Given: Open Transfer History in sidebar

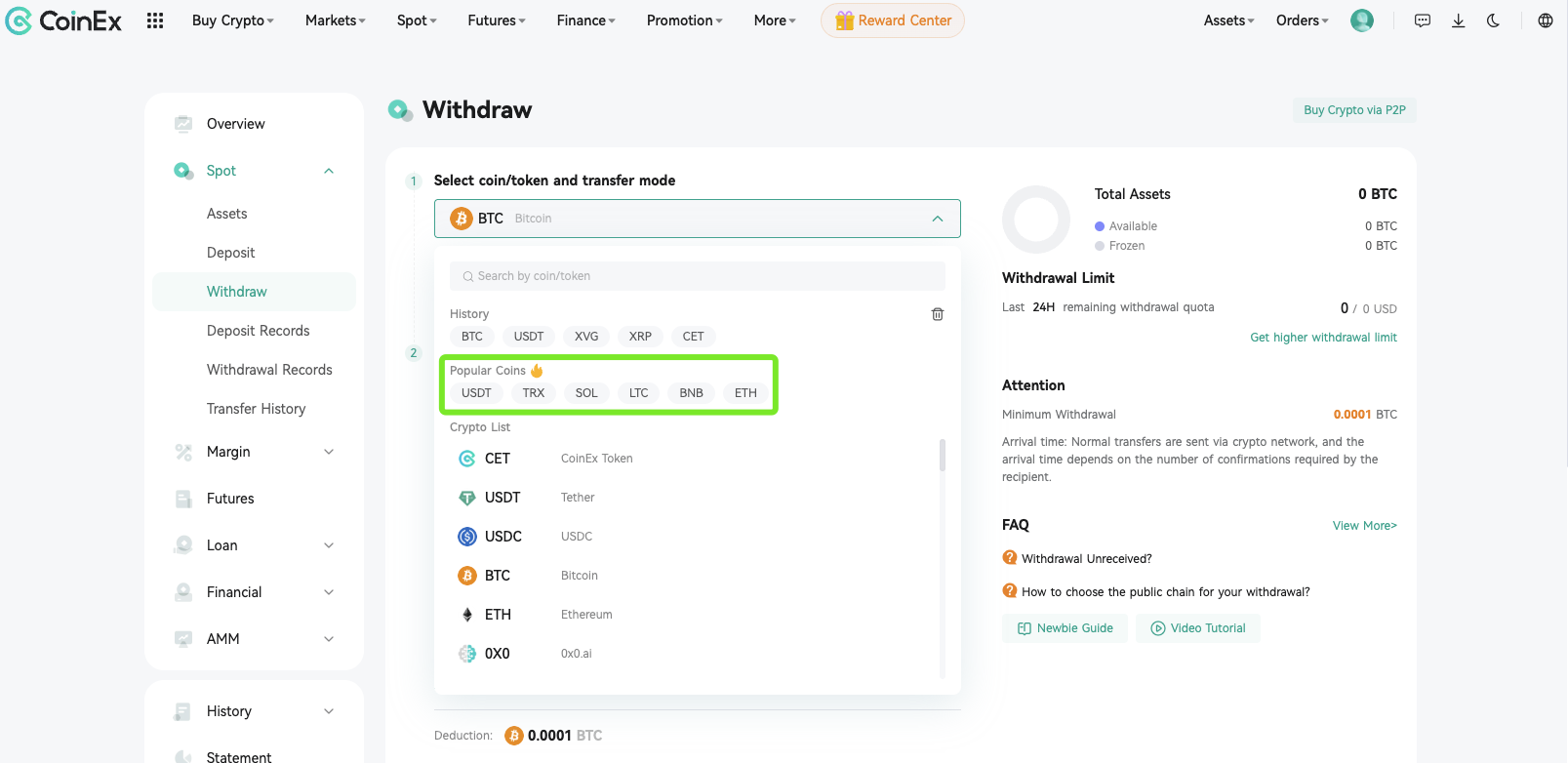Looking at the screenshot, I should coord(256,409).
